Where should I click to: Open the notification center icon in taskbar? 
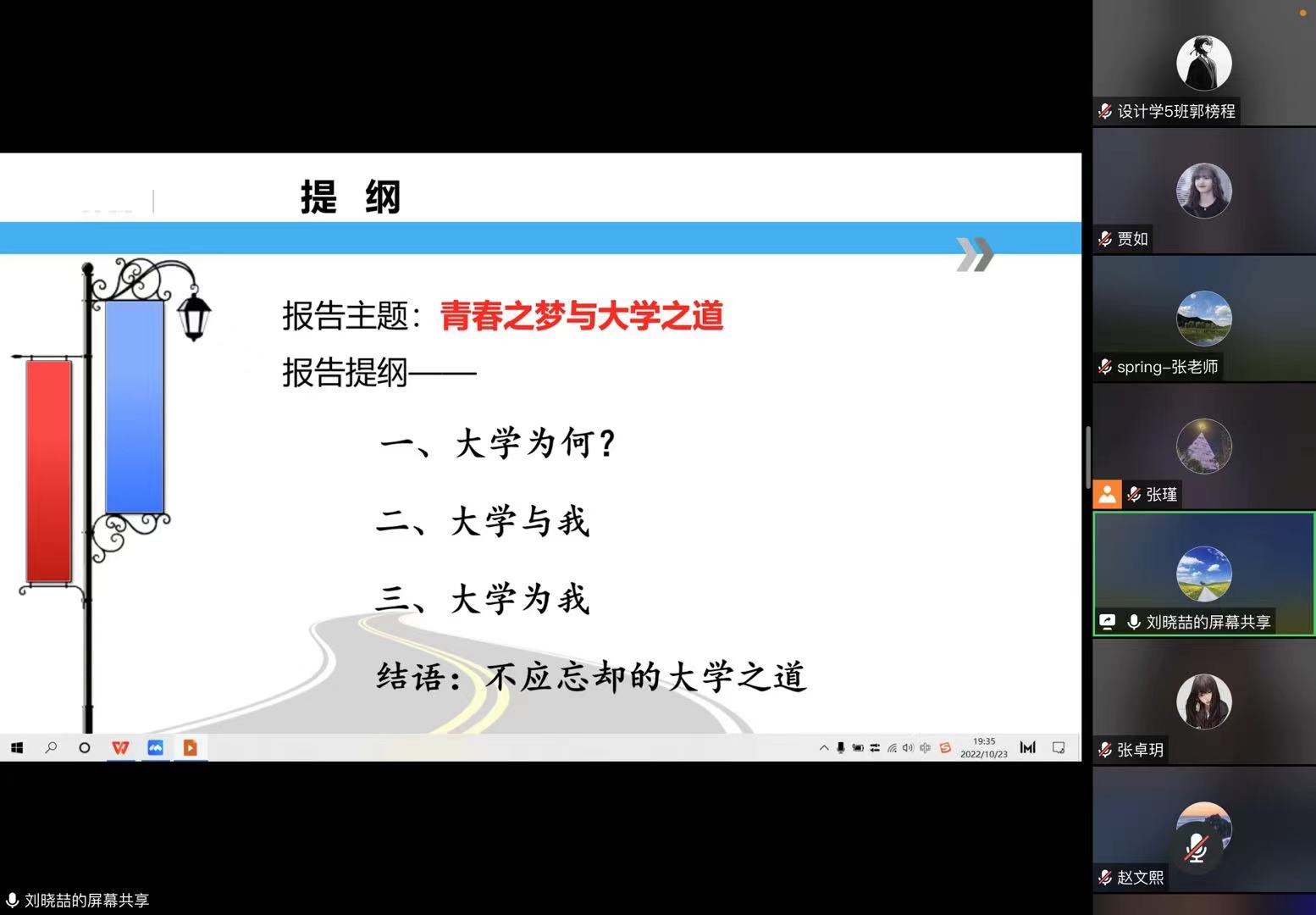point(1059,747)
